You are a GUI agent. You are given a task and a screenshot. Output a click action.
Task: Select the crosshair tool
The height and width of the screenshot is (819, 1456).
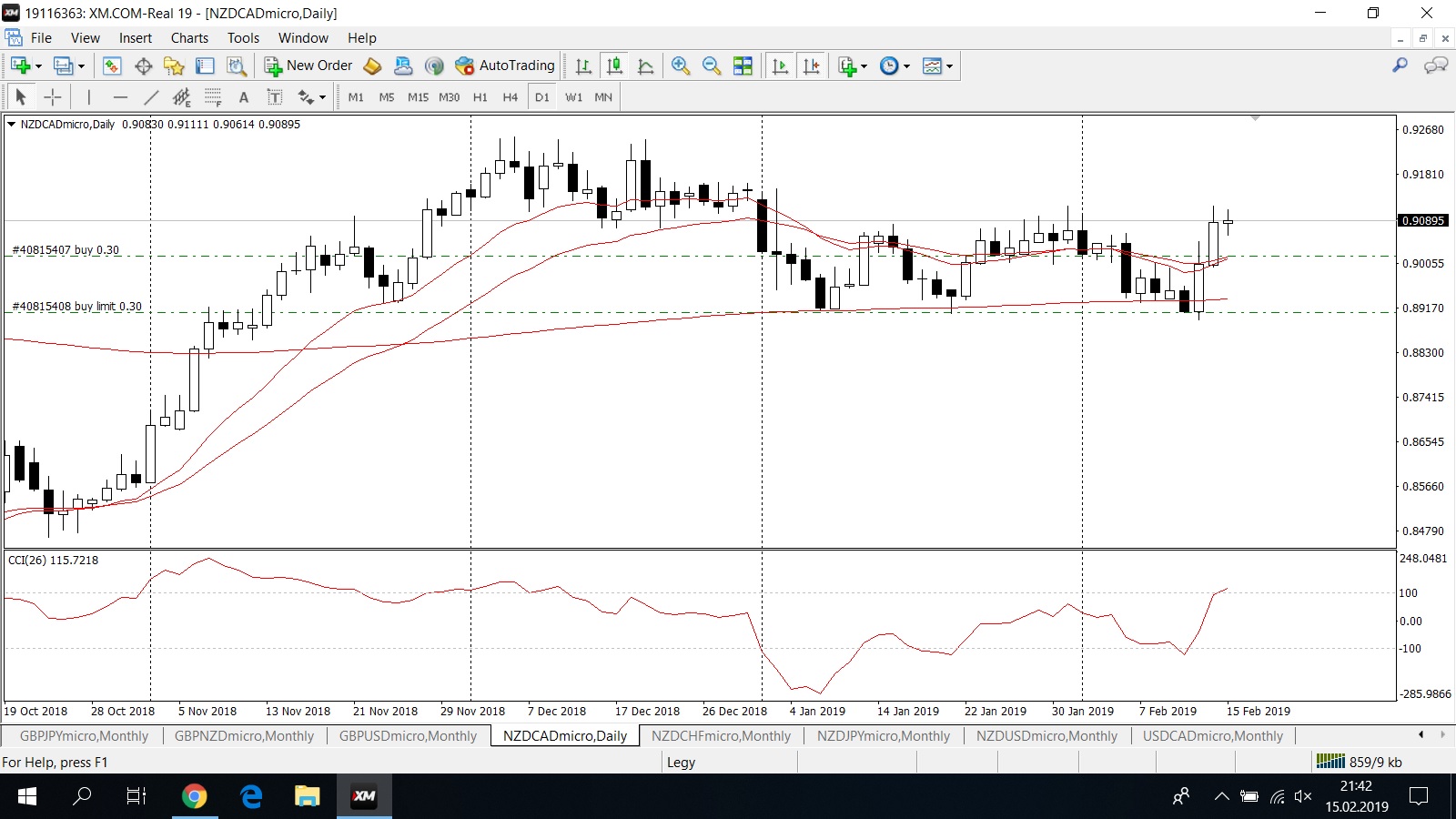coord(53,96)
